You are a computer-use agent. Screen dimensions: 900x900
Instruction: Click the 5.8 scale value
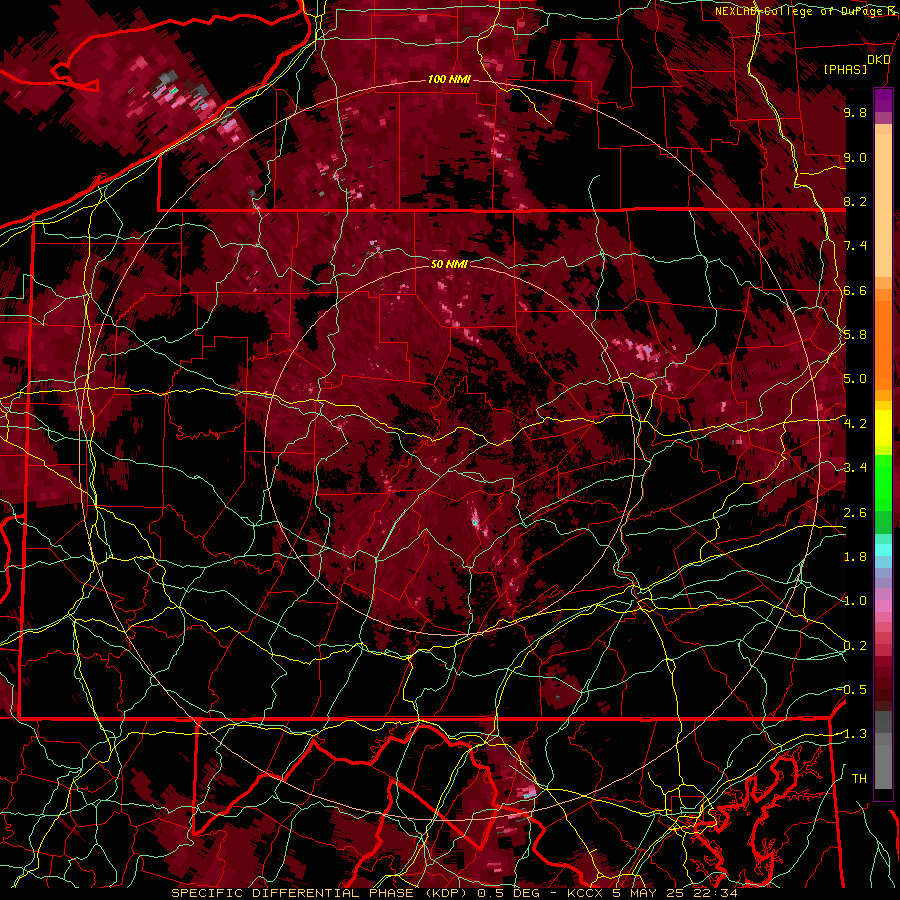[x=855, y=335]
